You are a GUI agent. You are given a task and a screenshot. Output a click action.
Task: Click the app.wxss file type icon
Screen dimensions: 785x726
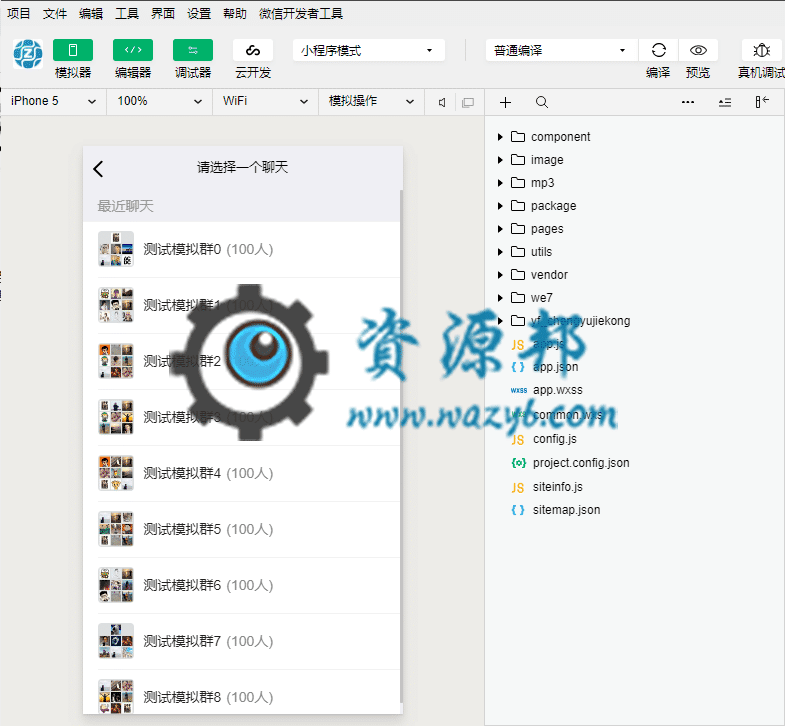coord(519,391)
